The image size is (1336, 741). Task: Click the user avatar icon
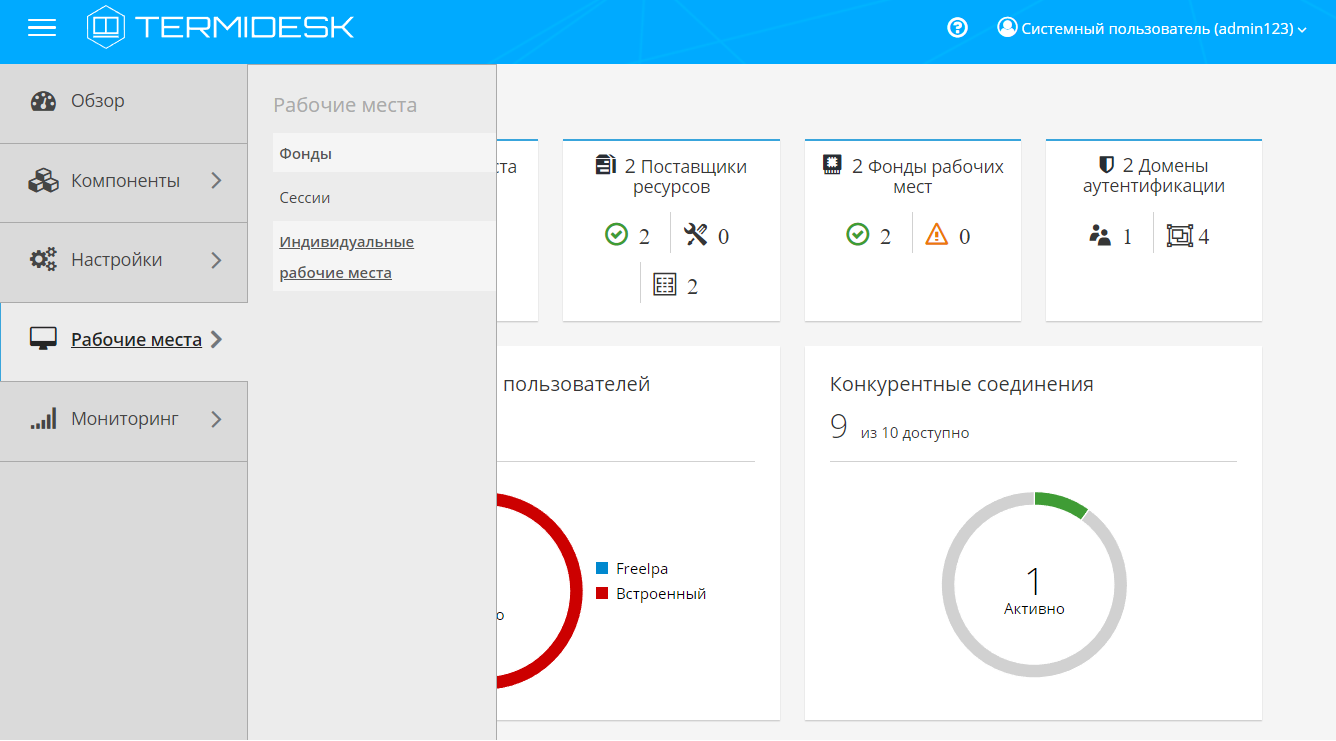pyautogui.click(x=1007, y=28)
